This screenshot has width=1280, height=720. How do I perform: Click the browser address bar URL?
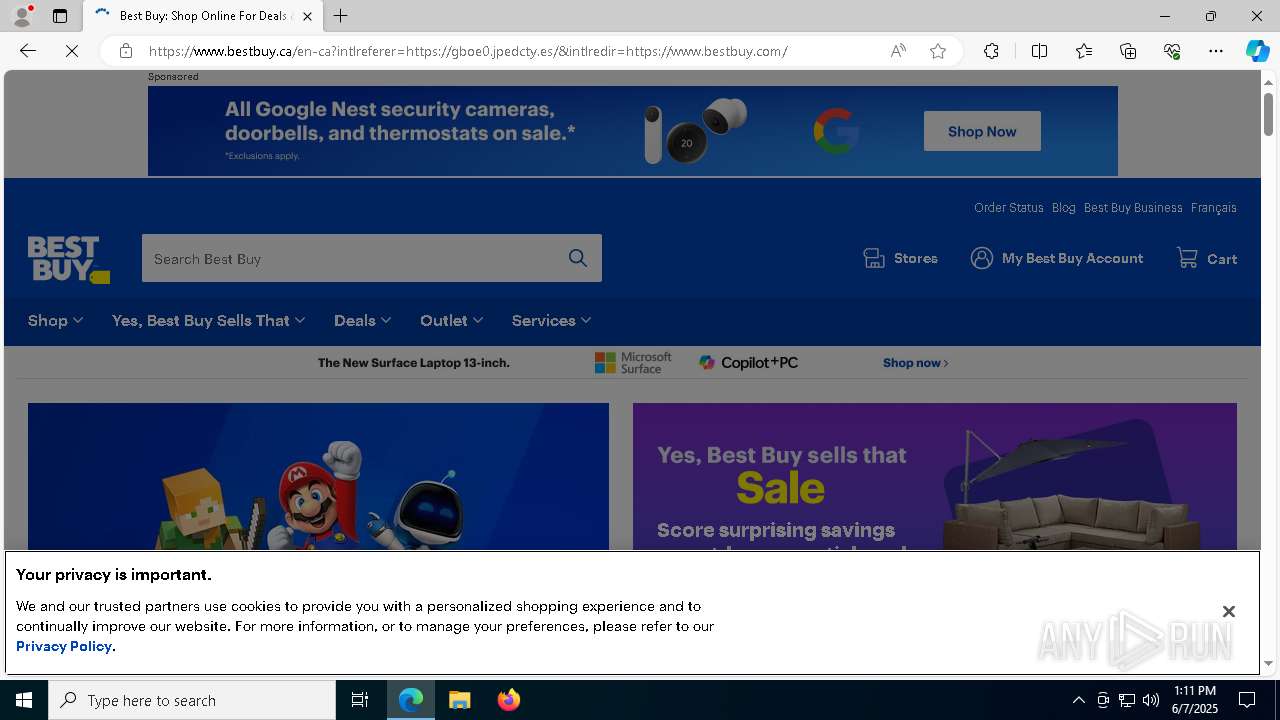click(x=468, y=51)
